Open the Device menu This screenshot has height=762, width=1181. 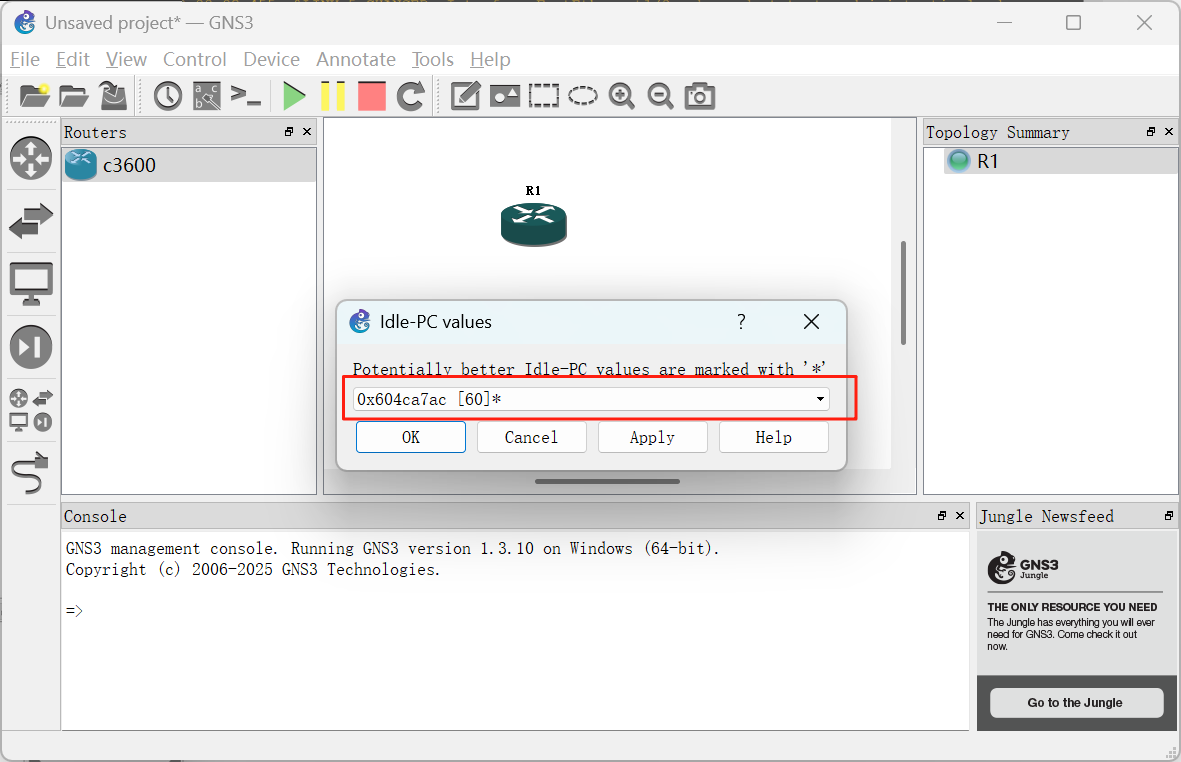pyautogui.click(x=271, y=59)
